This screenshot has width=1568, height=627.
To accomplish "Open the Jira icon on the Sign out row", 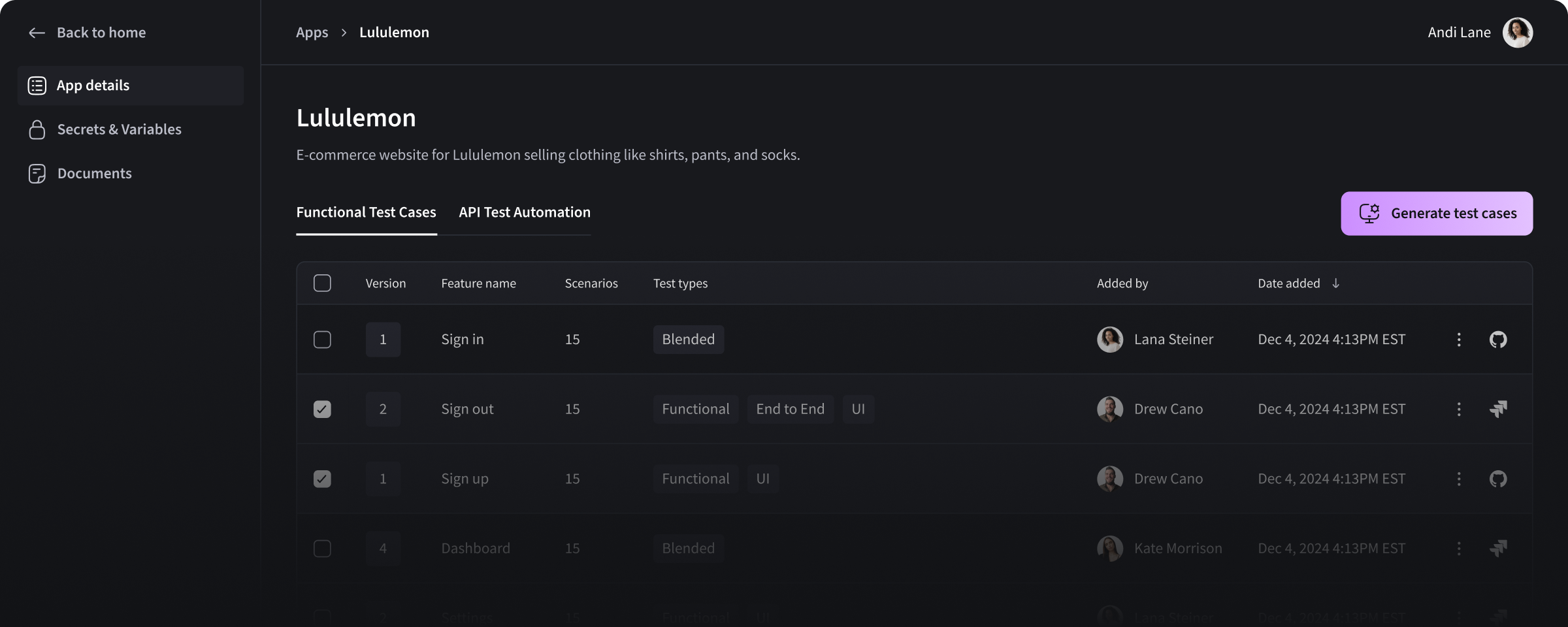I will (x=1498, y=409).
